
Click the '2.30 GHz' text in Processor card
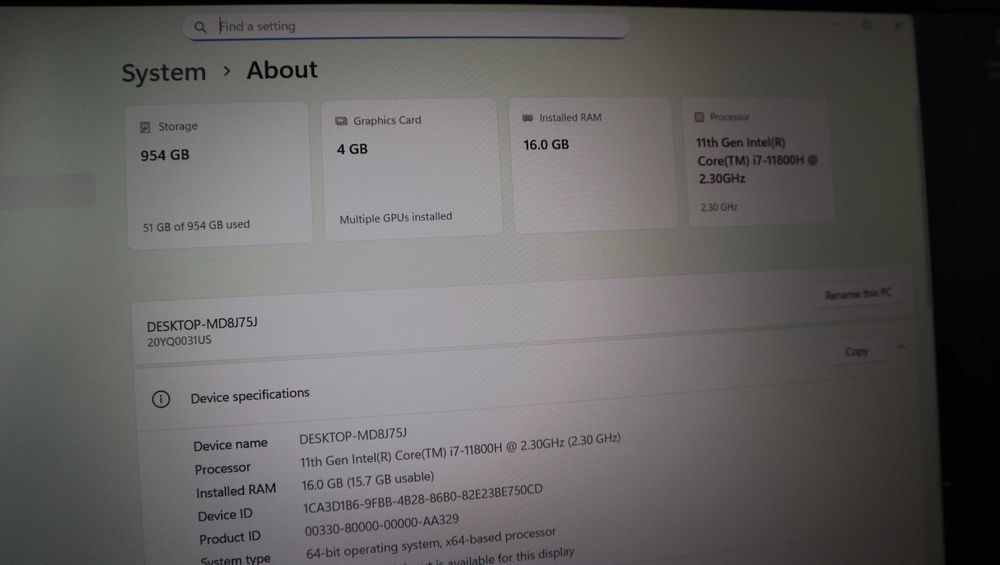pyautogui.click(x=719, y=207)
